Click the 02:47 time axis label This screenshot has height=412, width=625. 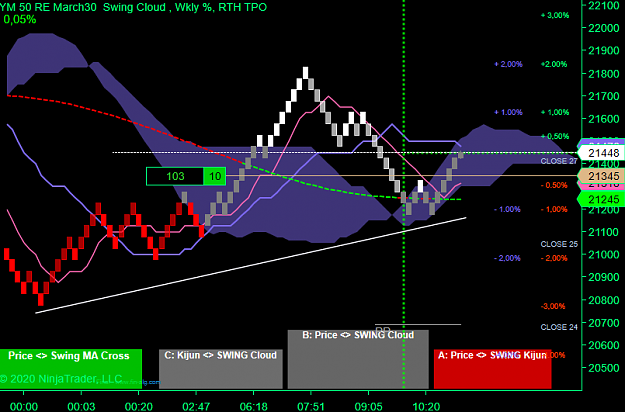(x=196, y=407)
